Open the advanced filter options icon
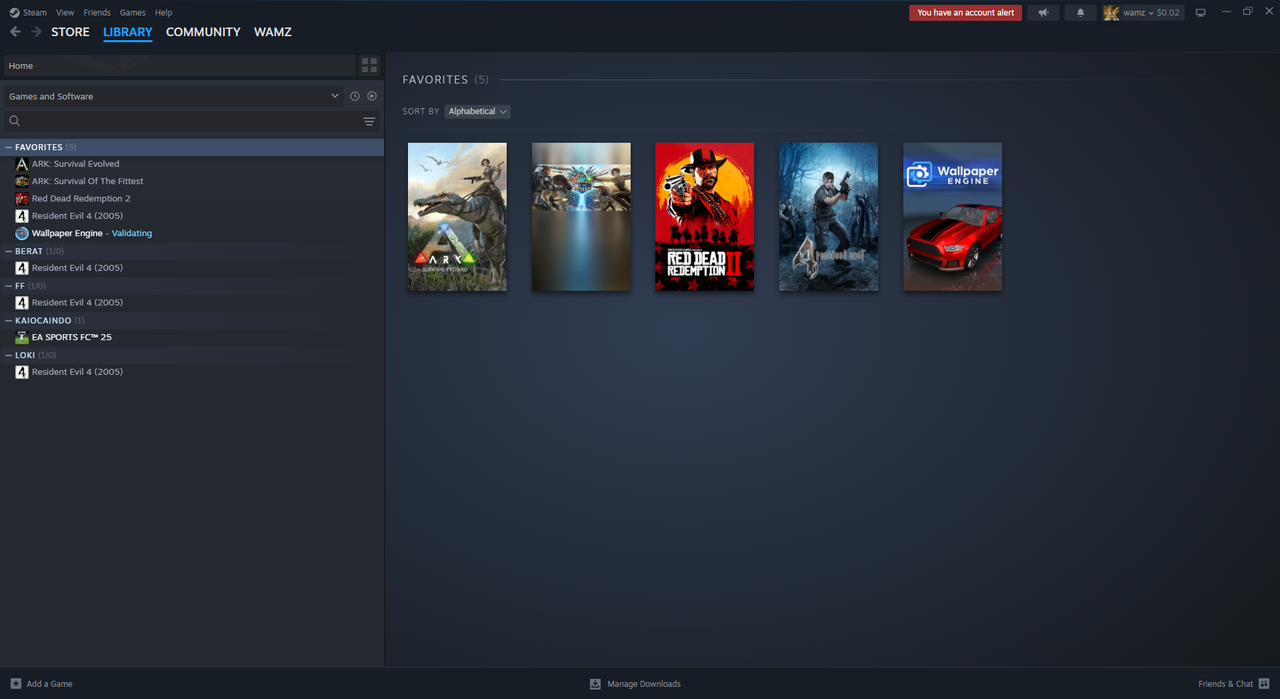 [369, 122]
